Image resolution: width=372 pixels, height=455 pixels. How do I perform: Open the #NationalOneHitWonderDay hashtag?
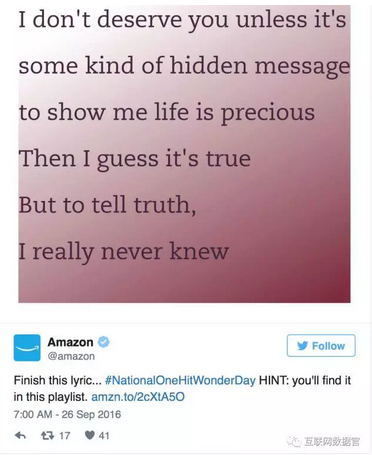click(180, 380)
